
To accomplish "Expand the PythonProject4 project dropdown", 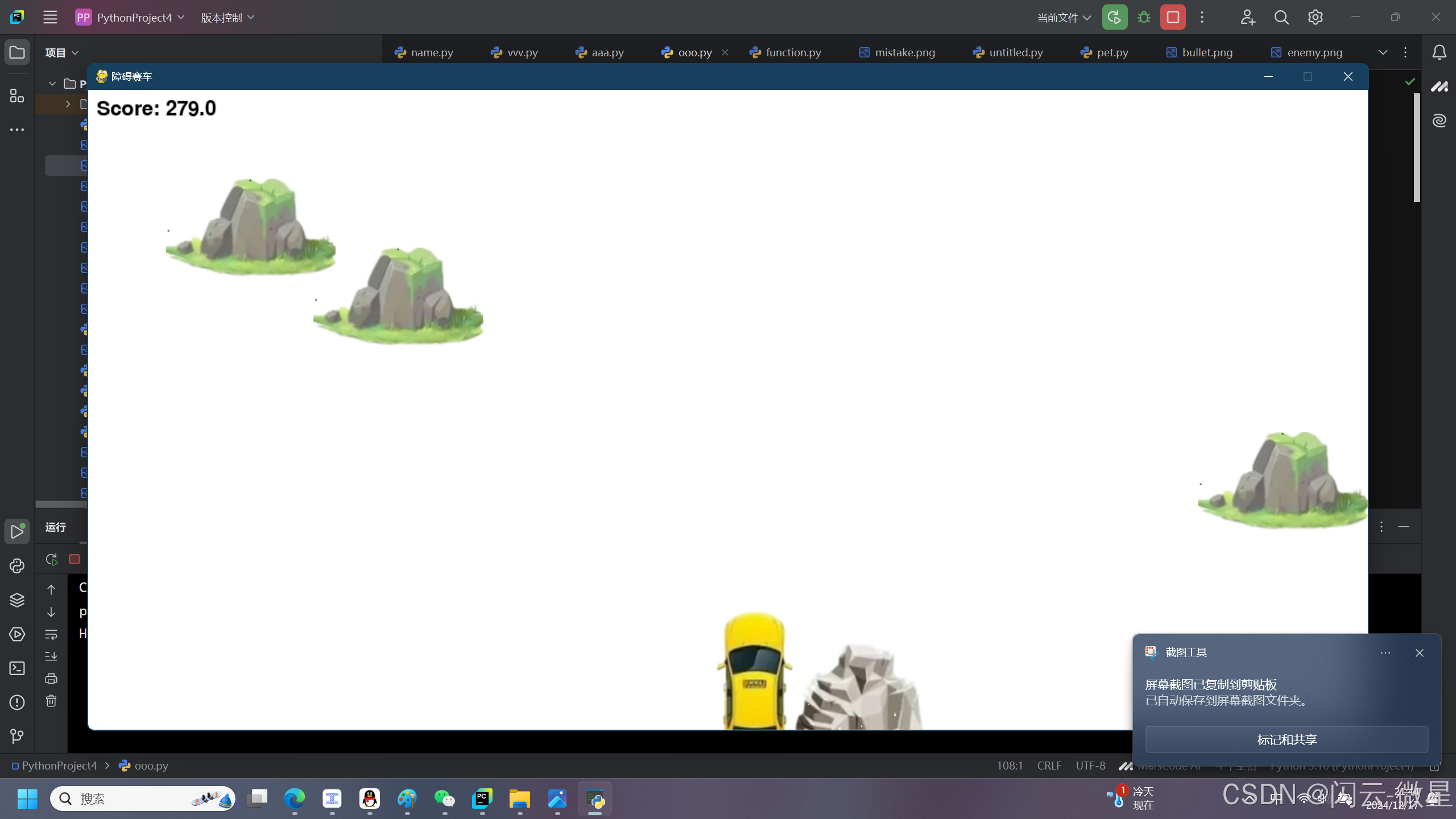I will click(x=131, y=18).
